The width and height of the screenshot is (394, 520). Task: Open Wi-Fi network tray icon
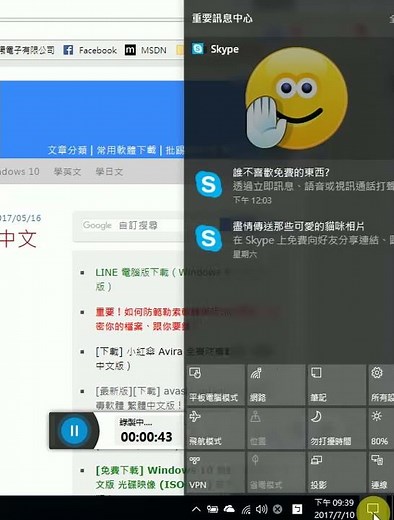click(x=246, y=509)
